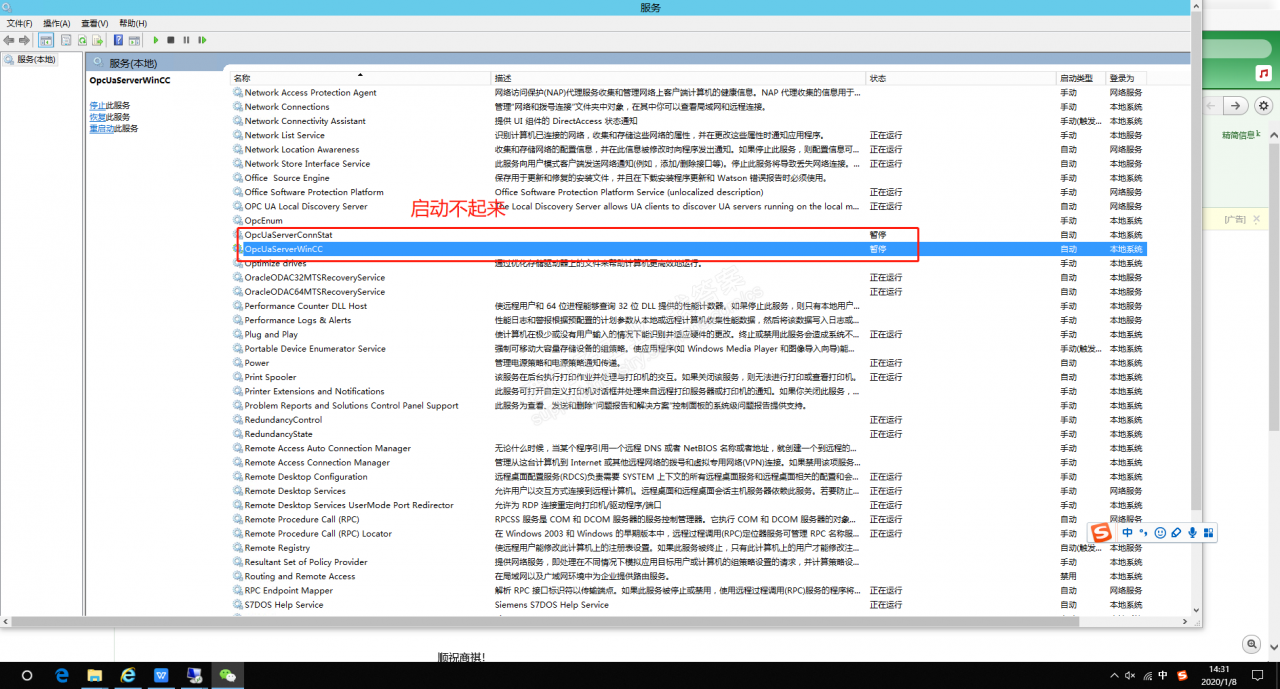Select the Remote Registry service
Viewport: 1280px width, 689px height.
tap(689, 548)
